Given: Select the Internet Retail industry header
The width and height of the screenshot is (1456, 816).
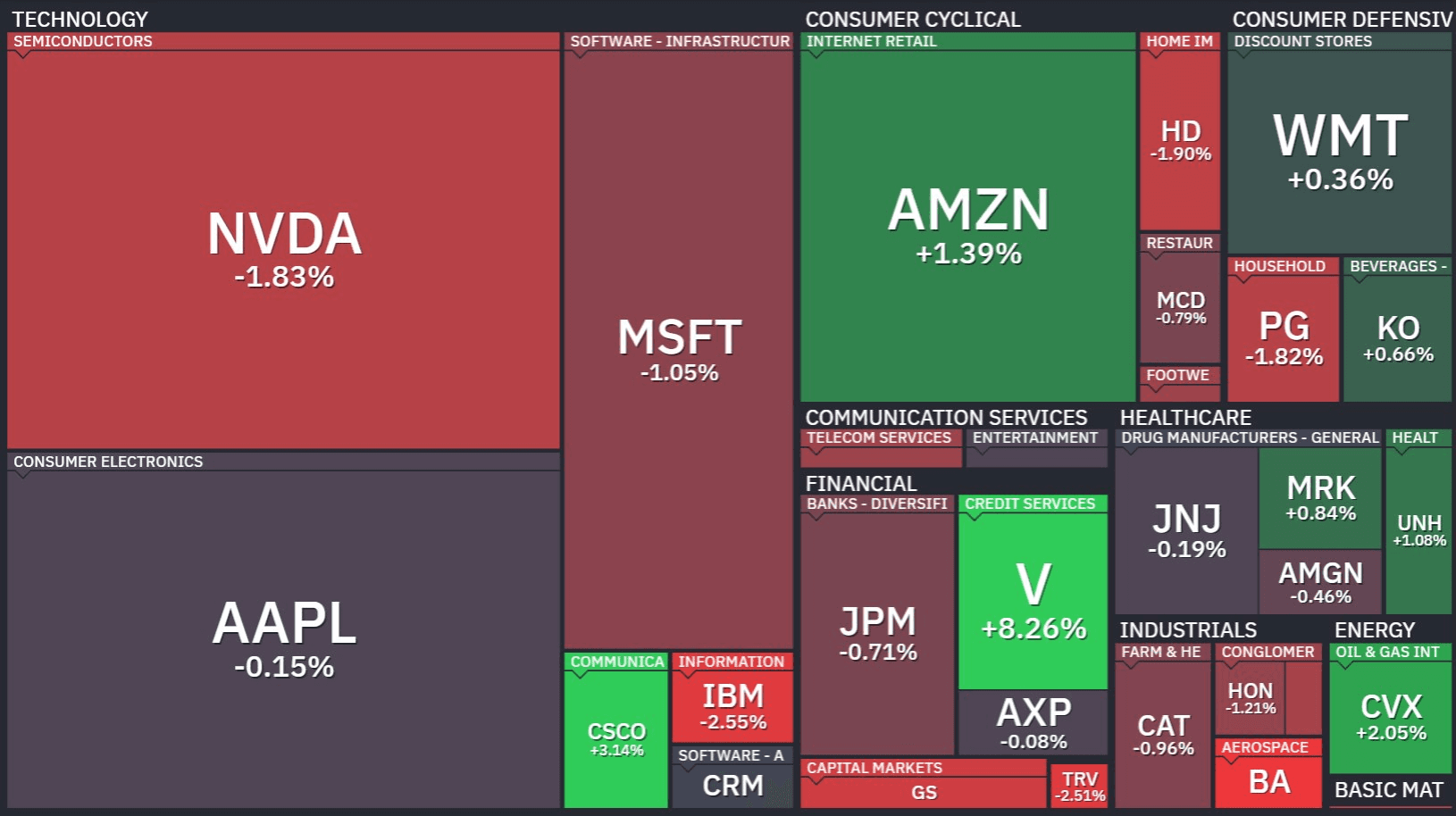Looking at the screenshot, I should [x=872, y=41].
